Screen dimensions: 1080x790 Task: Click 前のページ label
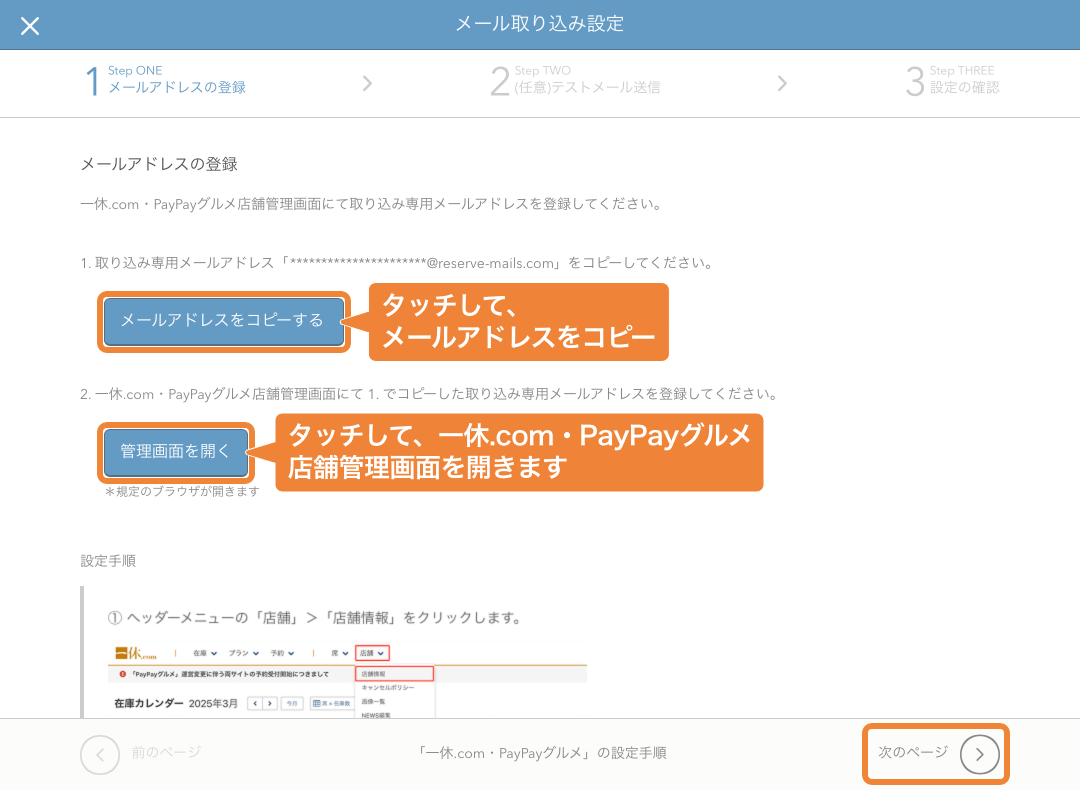click(166, 752)
